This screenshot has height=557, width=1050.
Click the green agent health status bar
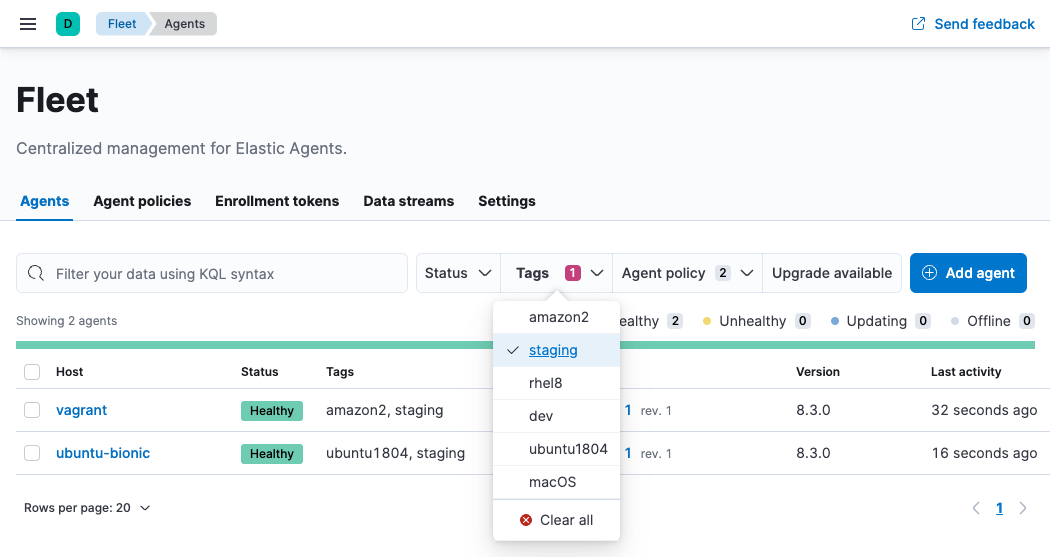click(250, 345)
